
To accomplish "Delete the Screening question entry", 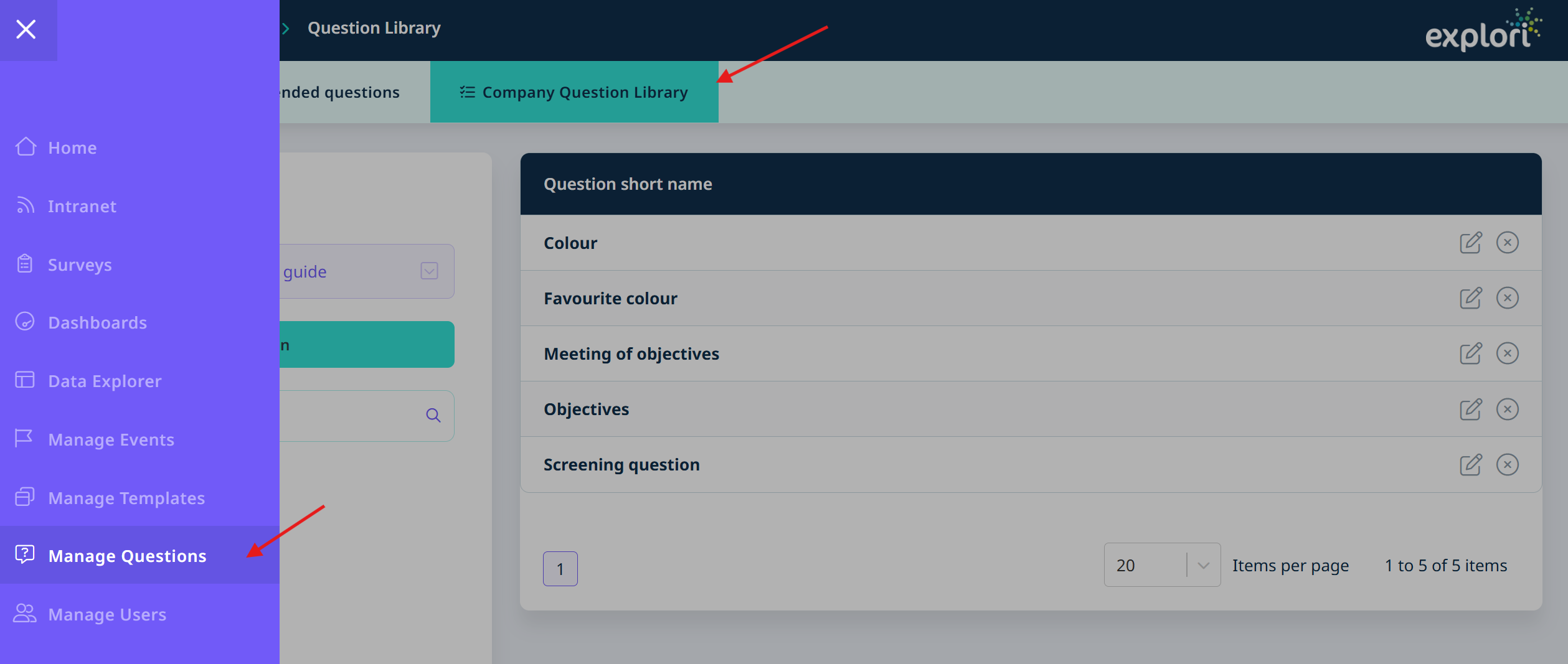I will pos(1507,465).
